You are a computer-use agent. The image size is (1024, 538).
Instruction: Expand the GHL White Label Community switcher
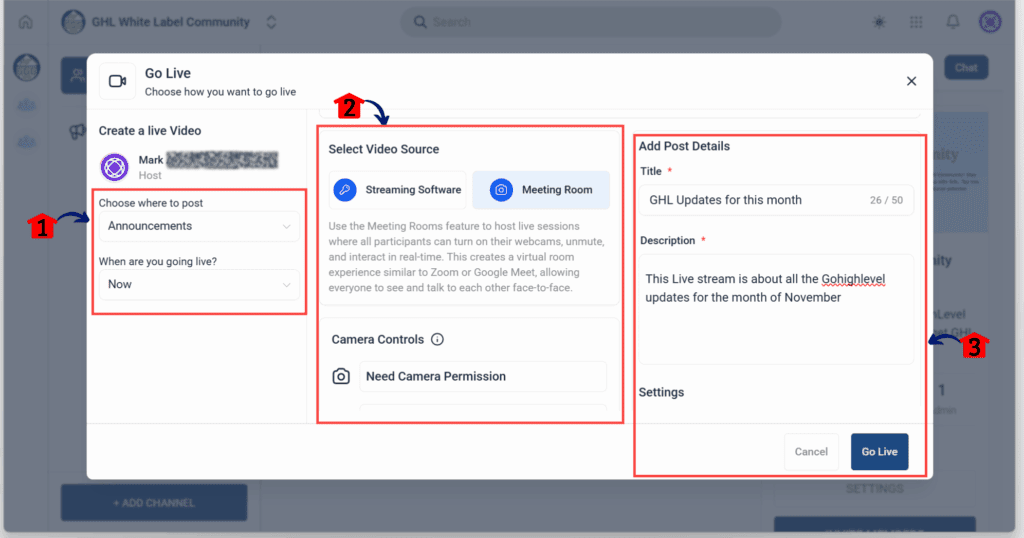(x=272, y=22)
